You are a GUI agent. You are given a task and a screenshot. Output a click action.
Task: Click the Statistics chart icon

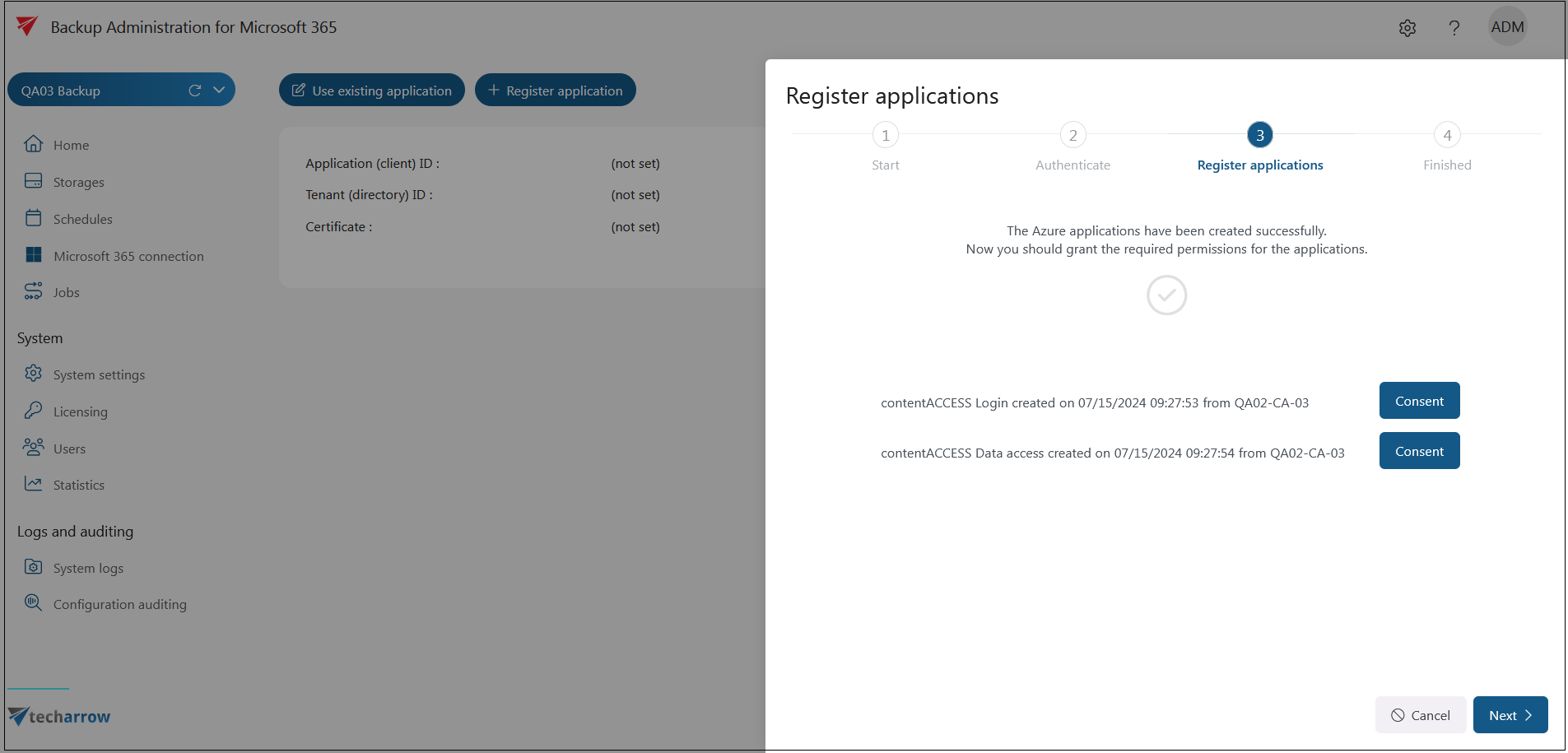pyautogui.click(x=33, y=484)
